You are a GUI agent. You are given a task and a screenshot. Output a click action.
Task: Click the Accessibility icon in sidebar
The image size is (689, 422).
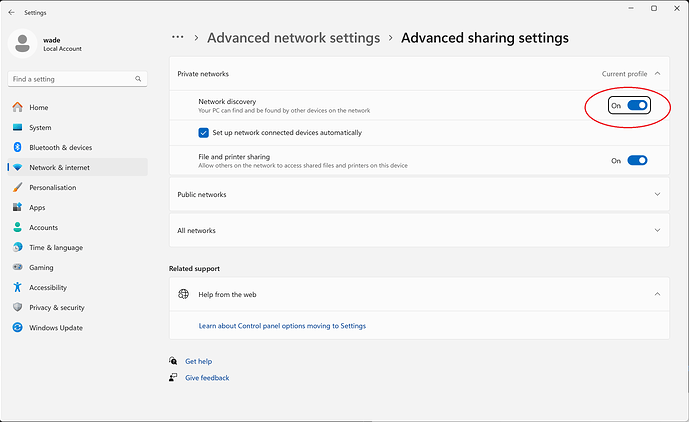[x=18, y=287]
